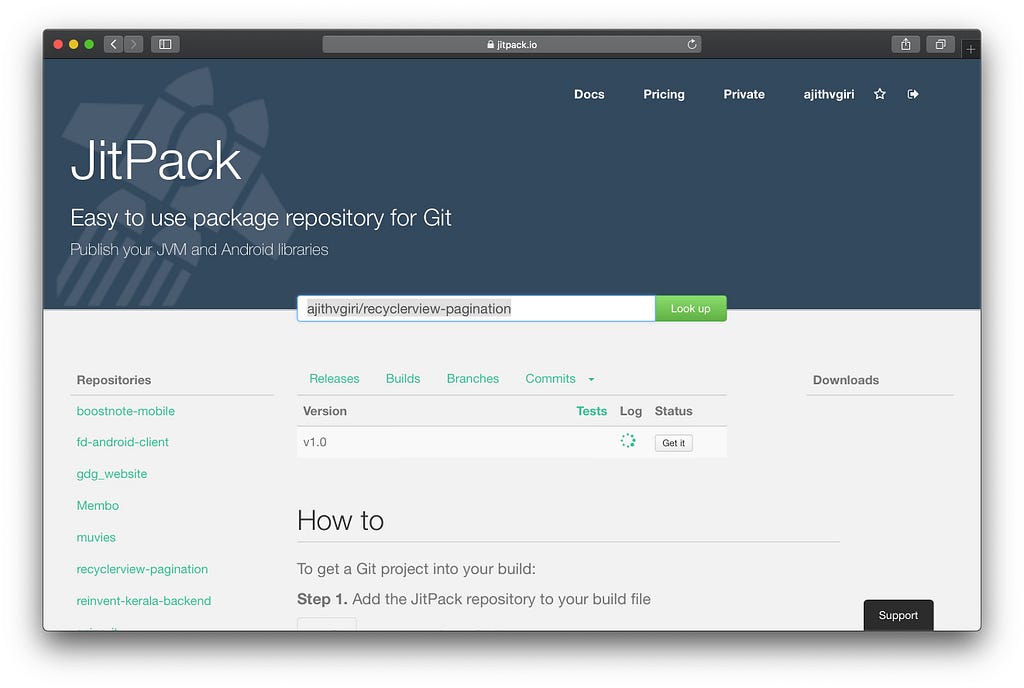This screenshot has height=688, width=1024.
Task: Open the muvies repository
Action: pyautogui.click(x=96, y=537)
